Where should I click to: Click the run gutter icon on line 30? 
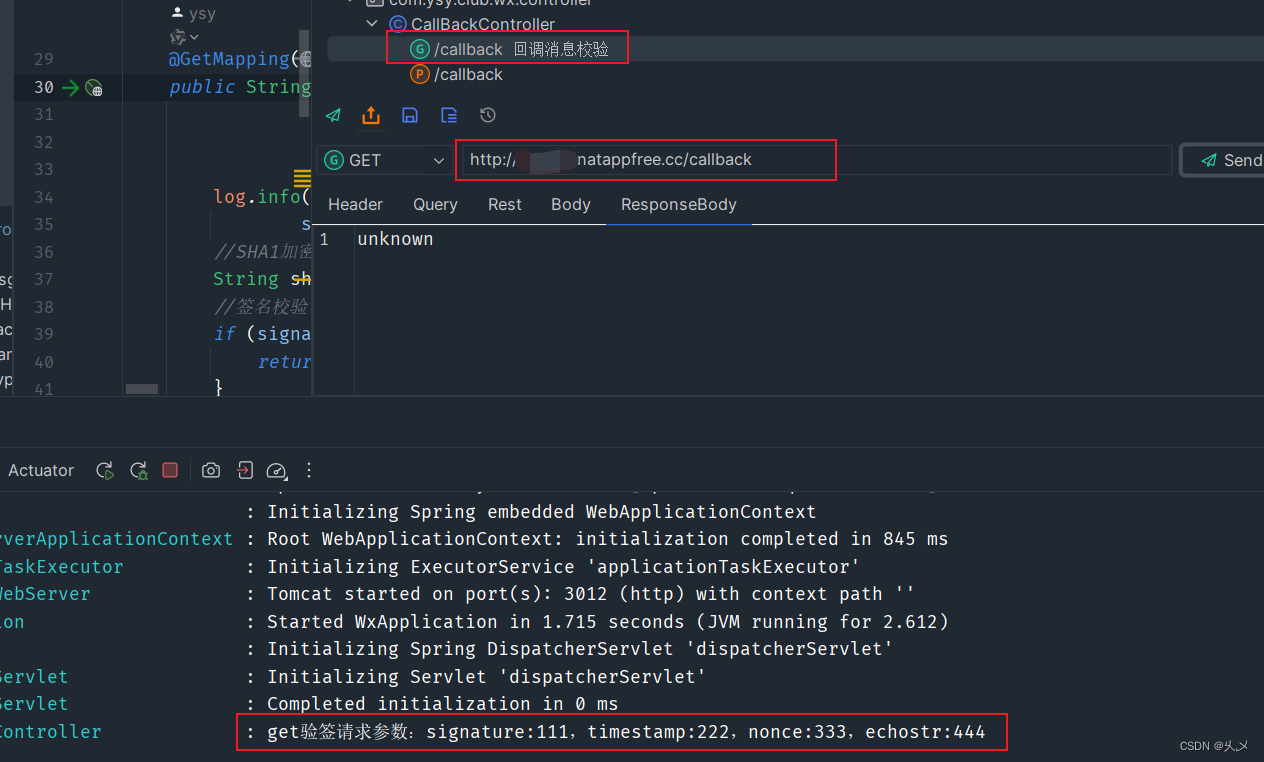[x=93, y=87]
